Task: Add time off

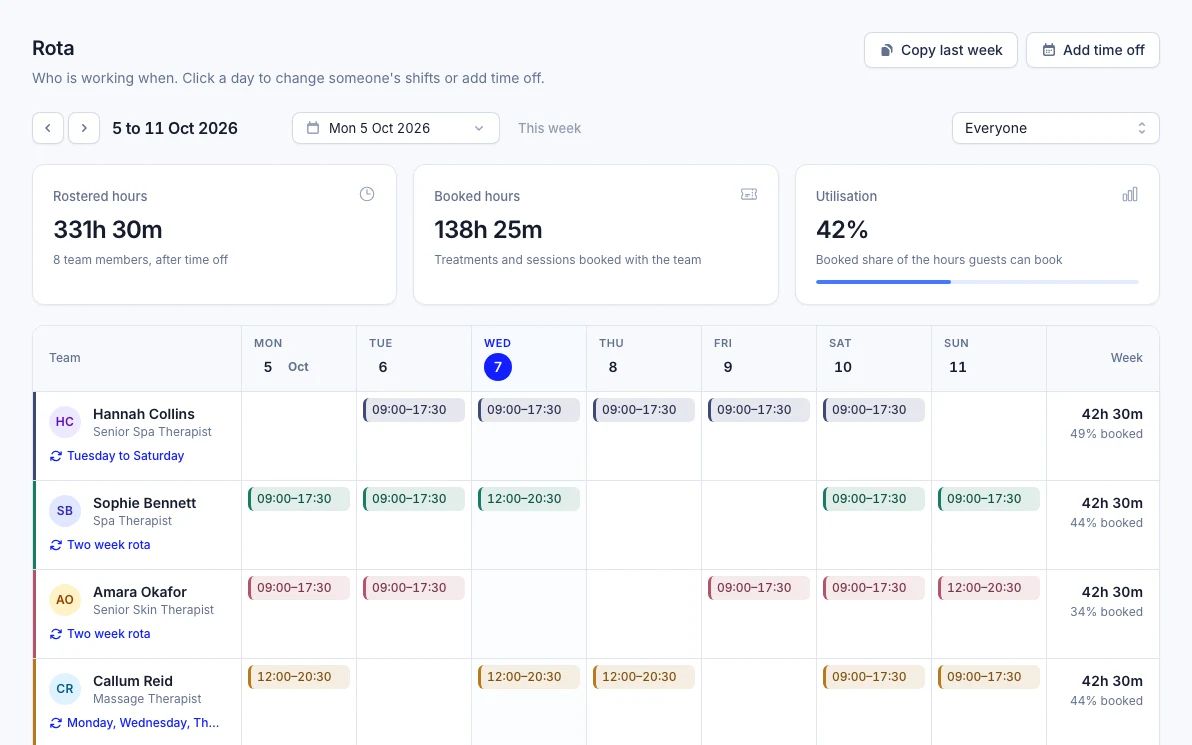Action: 1092,50
